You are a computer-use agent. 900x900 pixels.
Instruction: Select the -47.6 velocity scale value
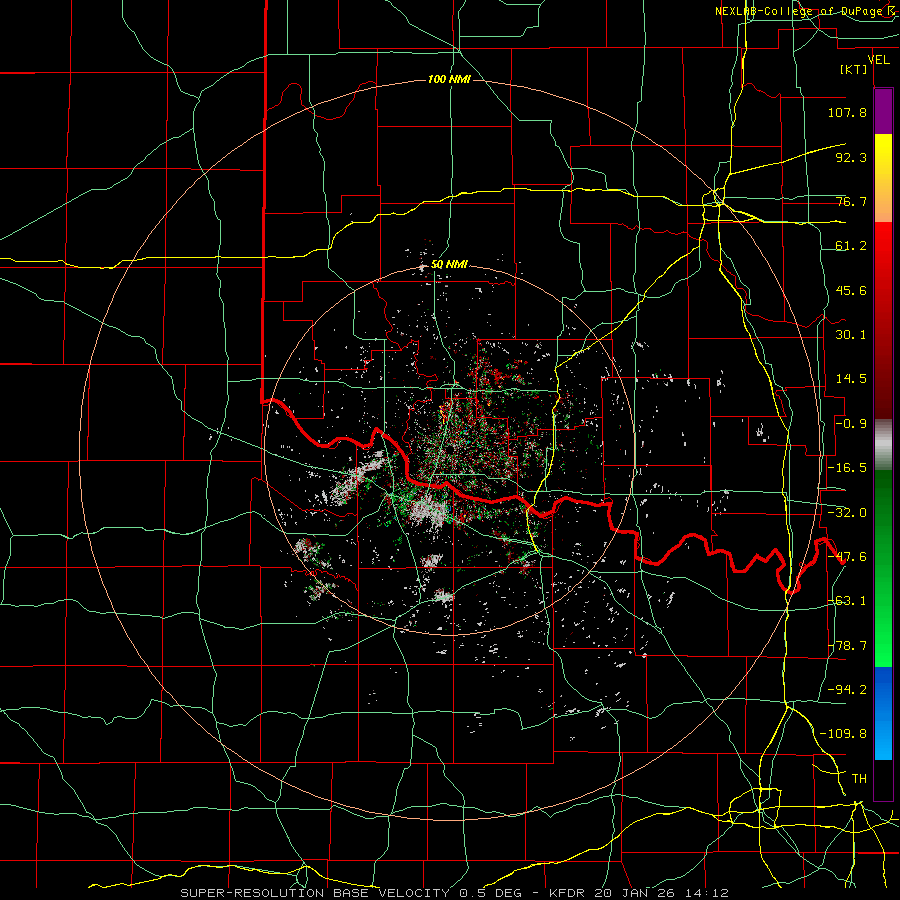847,557
